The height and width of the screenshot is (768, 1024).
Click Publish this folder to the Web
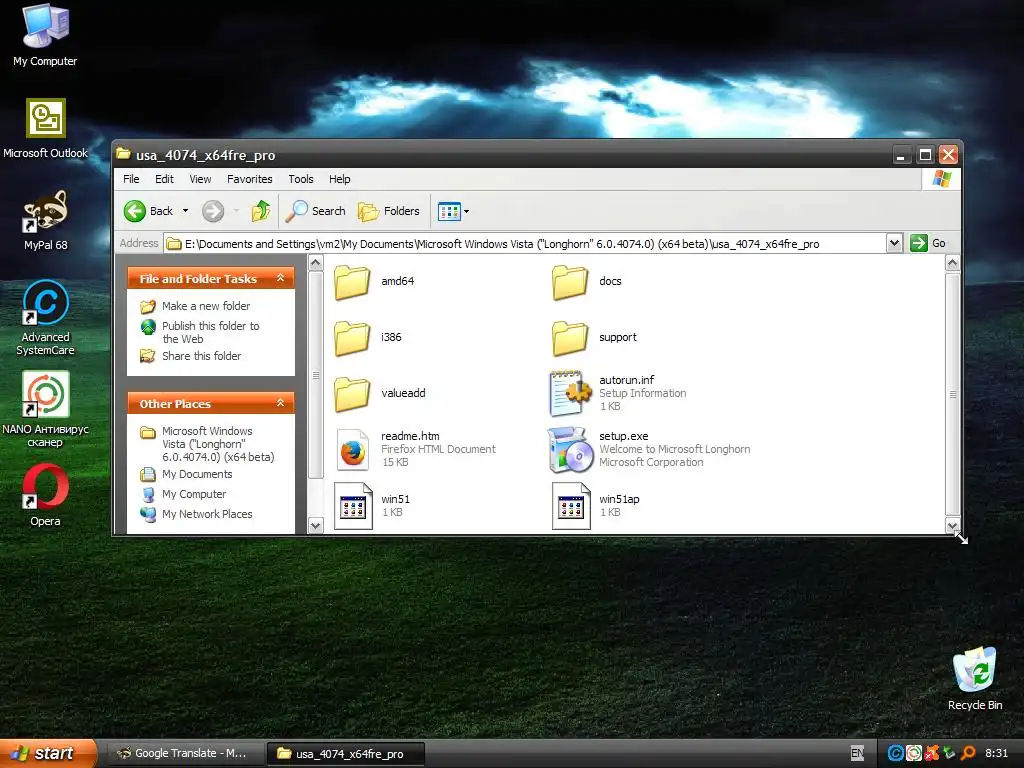click(x=210, y=332)
